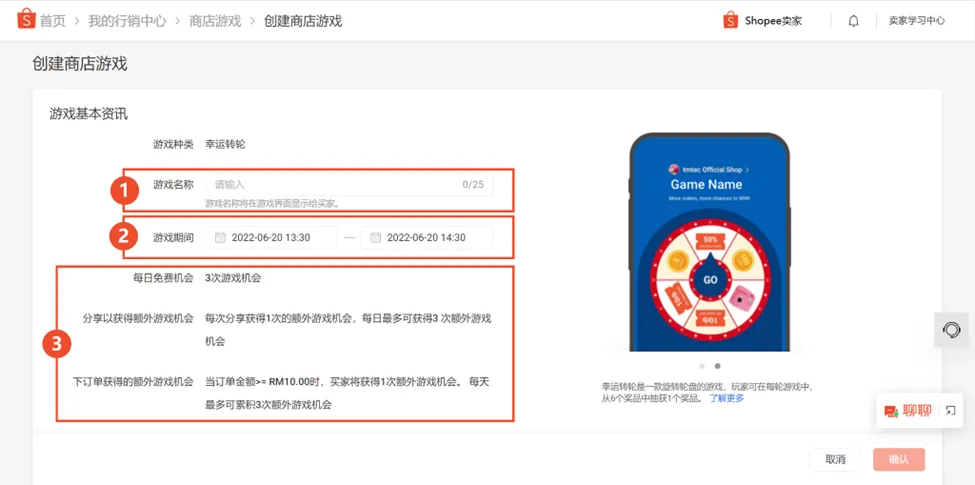Click tmtec Official Shop in phone preview
Viewport: 975px width, 485px height.
pyautogui.click(x=708, y=169)
